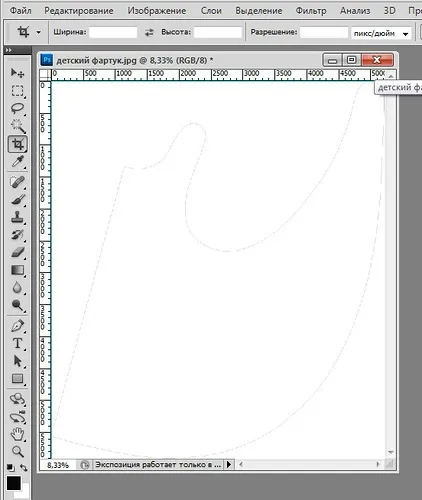The width and height of the screenshot is (422, 500).
Task: Open the Crop tool preset picker arrow
Action: pos(39,32)
